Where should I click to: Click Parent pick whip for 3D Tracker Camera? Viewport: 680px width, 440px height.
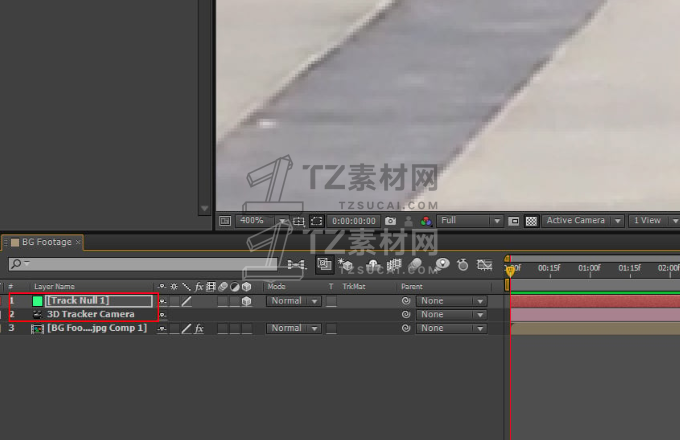click(406, 314)
